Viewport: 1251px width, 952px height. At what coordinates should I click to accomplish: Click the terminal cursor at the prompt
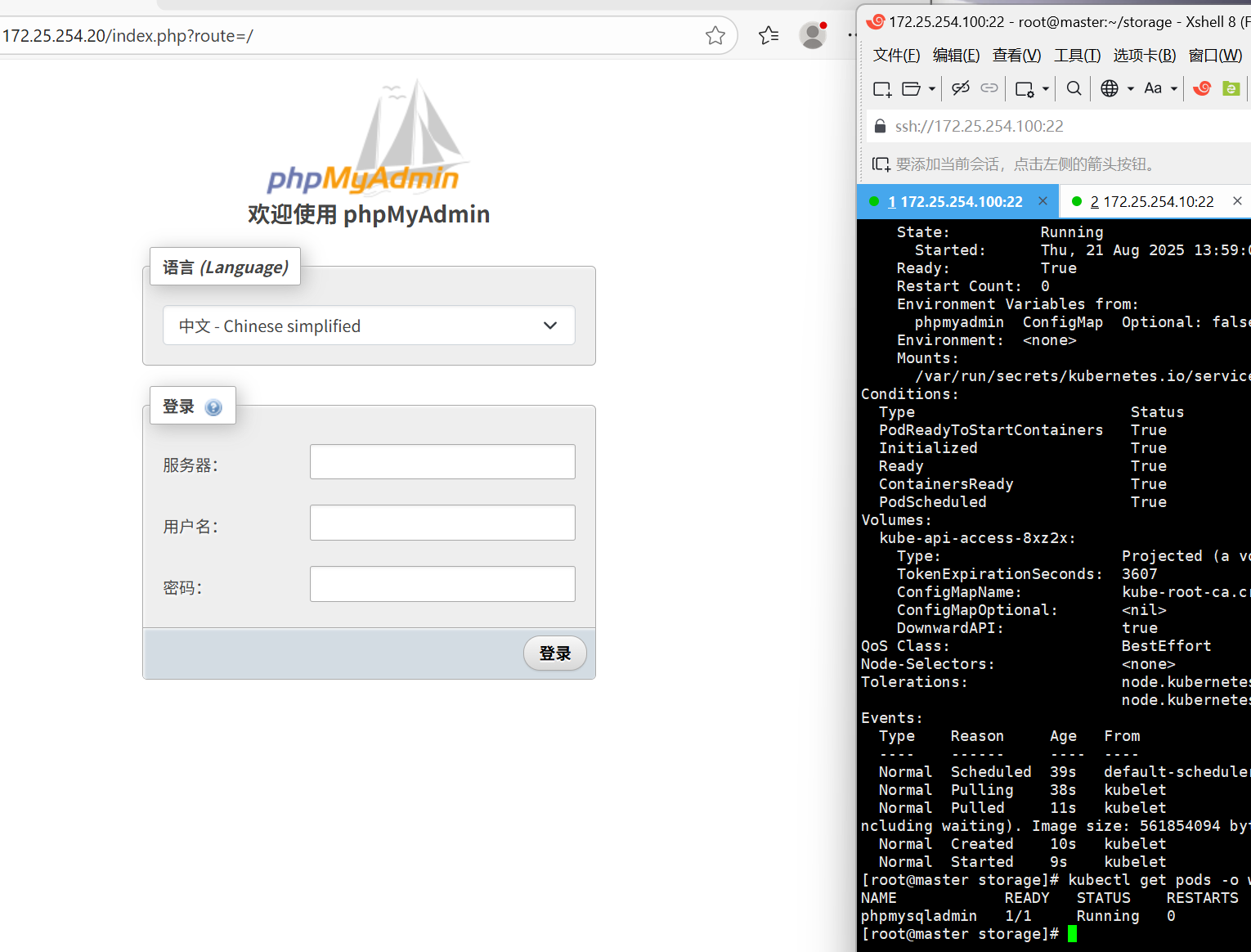click(x=1072, y=934)
